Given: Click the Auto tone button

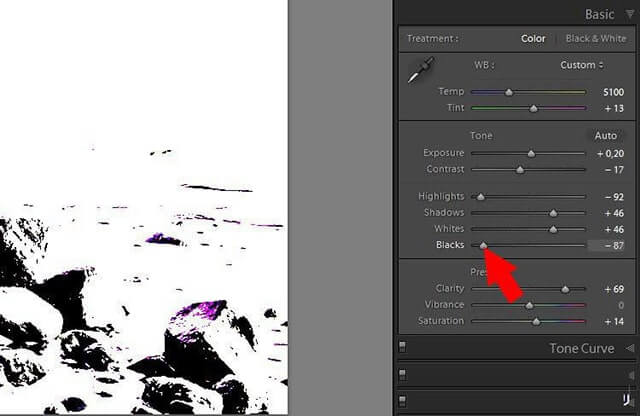Looking at the screenshot, I should click(x=605, y=135).
